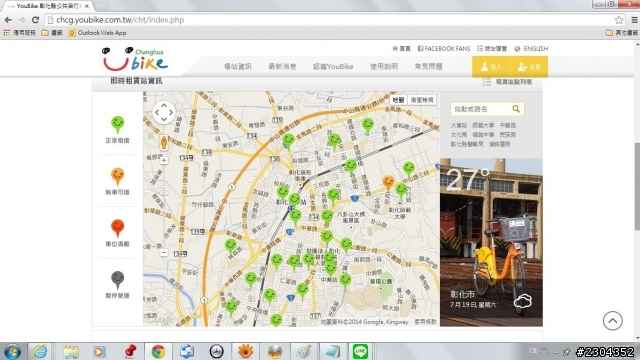Open the Outlook Web App bookmark
This screenshot has height=360, width=640.
(x=98, y=33)
